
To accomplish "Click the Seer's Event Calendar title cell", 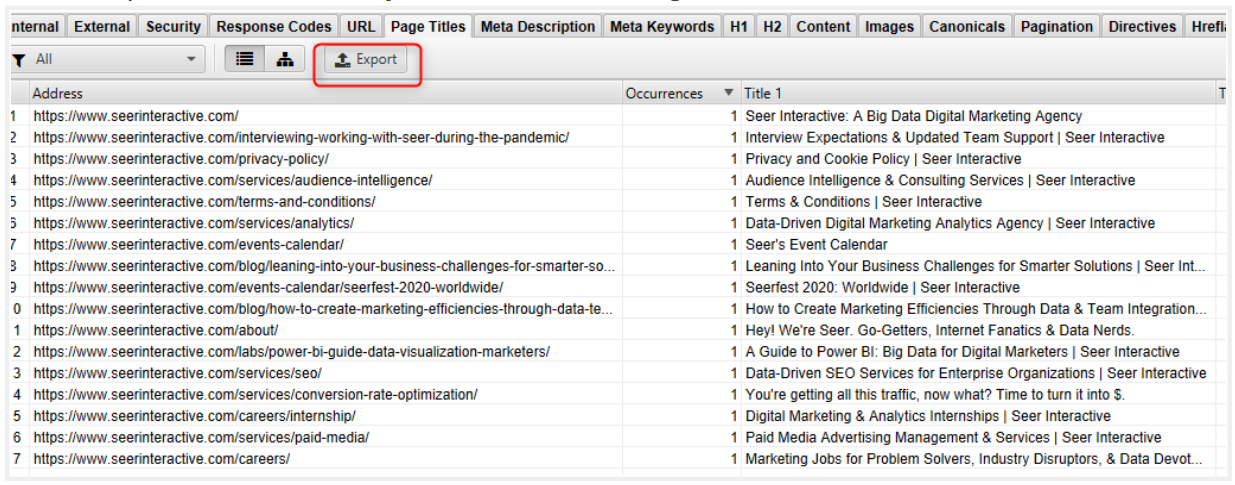I will (816, 245).
